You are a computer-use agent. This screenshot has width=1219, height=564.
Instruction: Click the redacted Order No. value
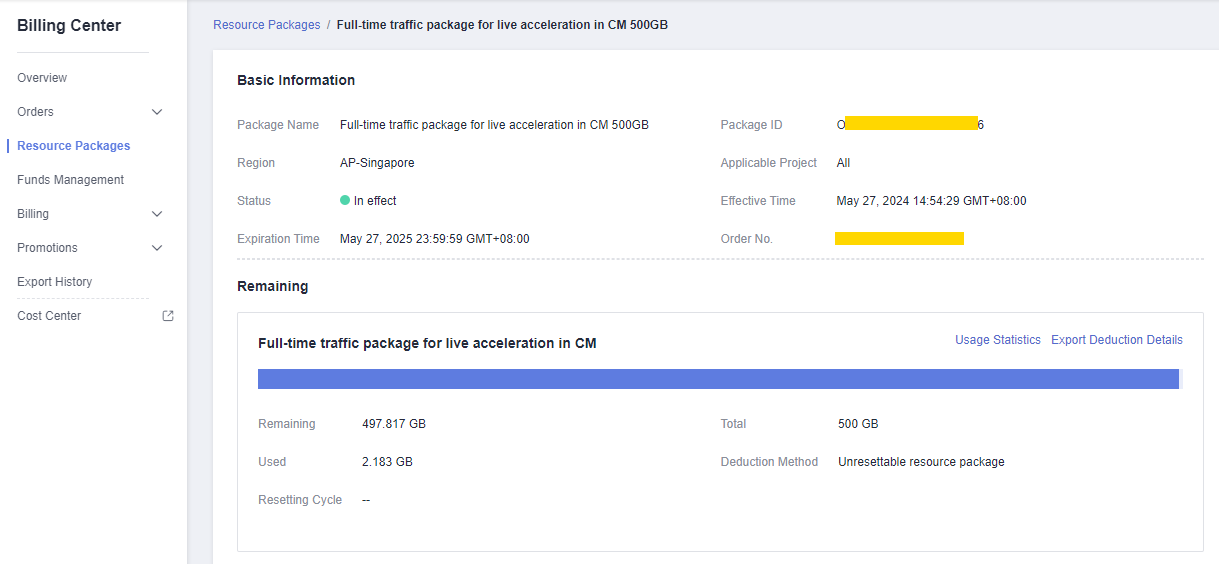point(899,239)
